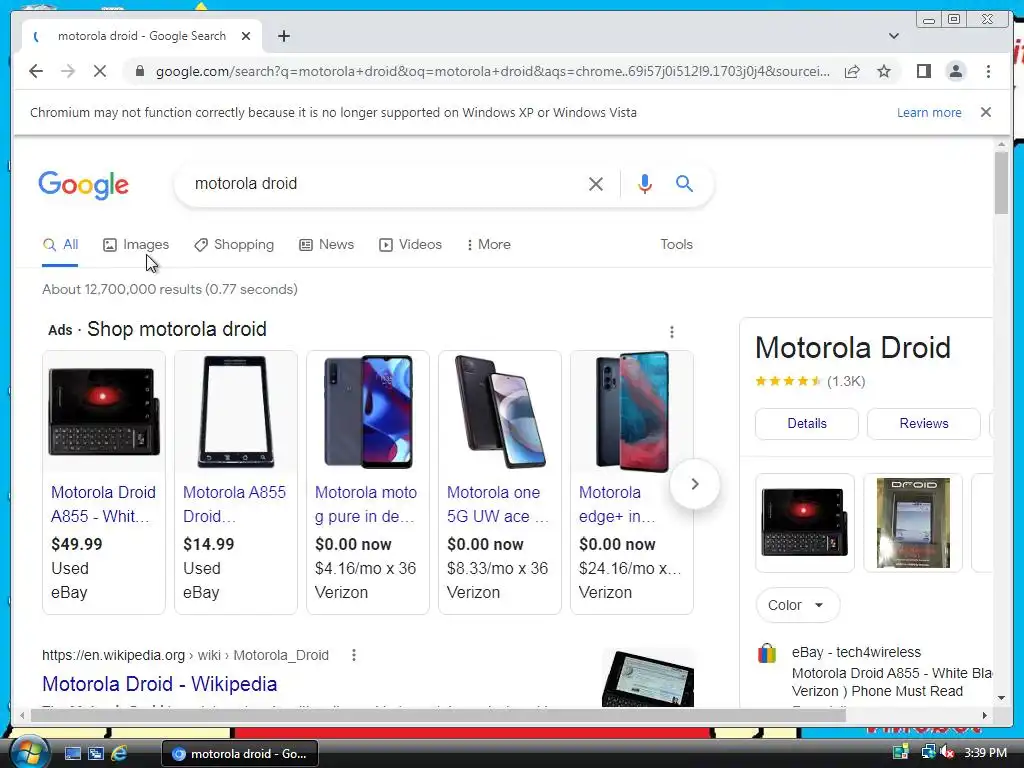This screenshot has height=768, width=1024.
Task: Switch between windows quick launch icon
Action: pyautogui.click(x=96, y=753)
